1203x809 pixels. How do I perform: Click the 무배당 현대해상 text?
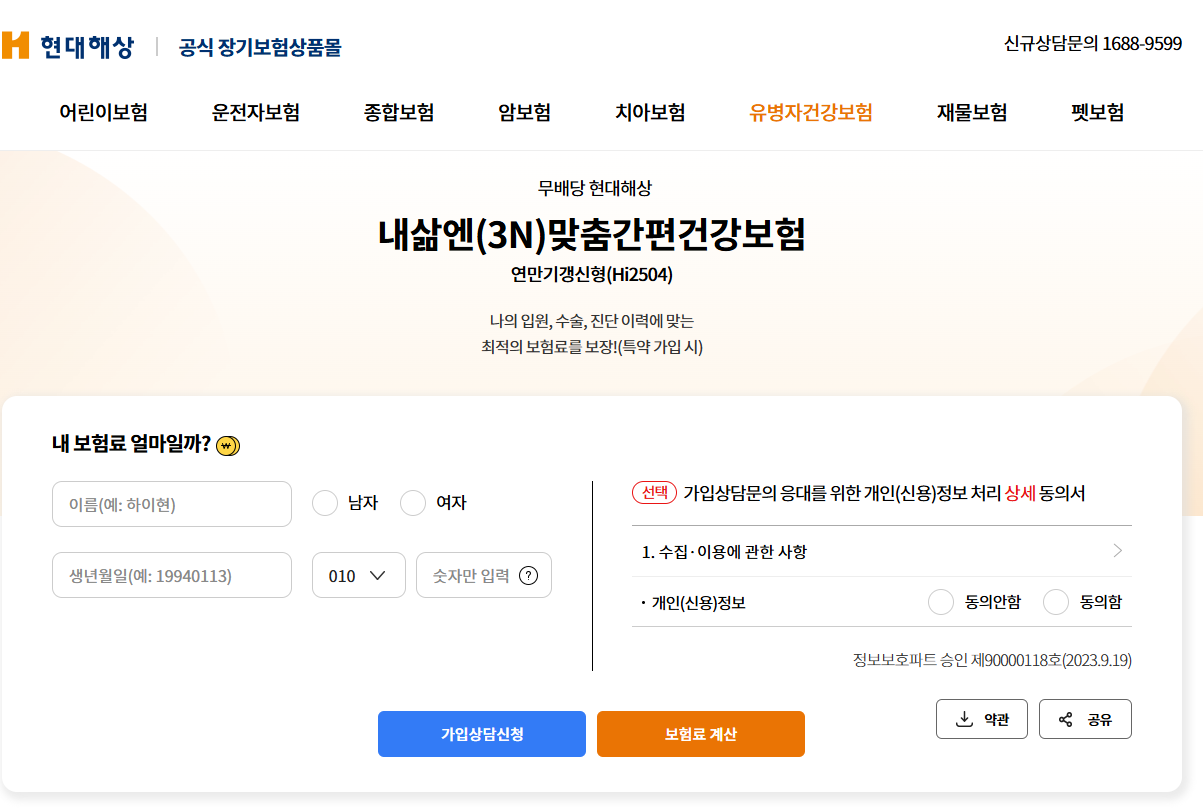click(594, 188)
